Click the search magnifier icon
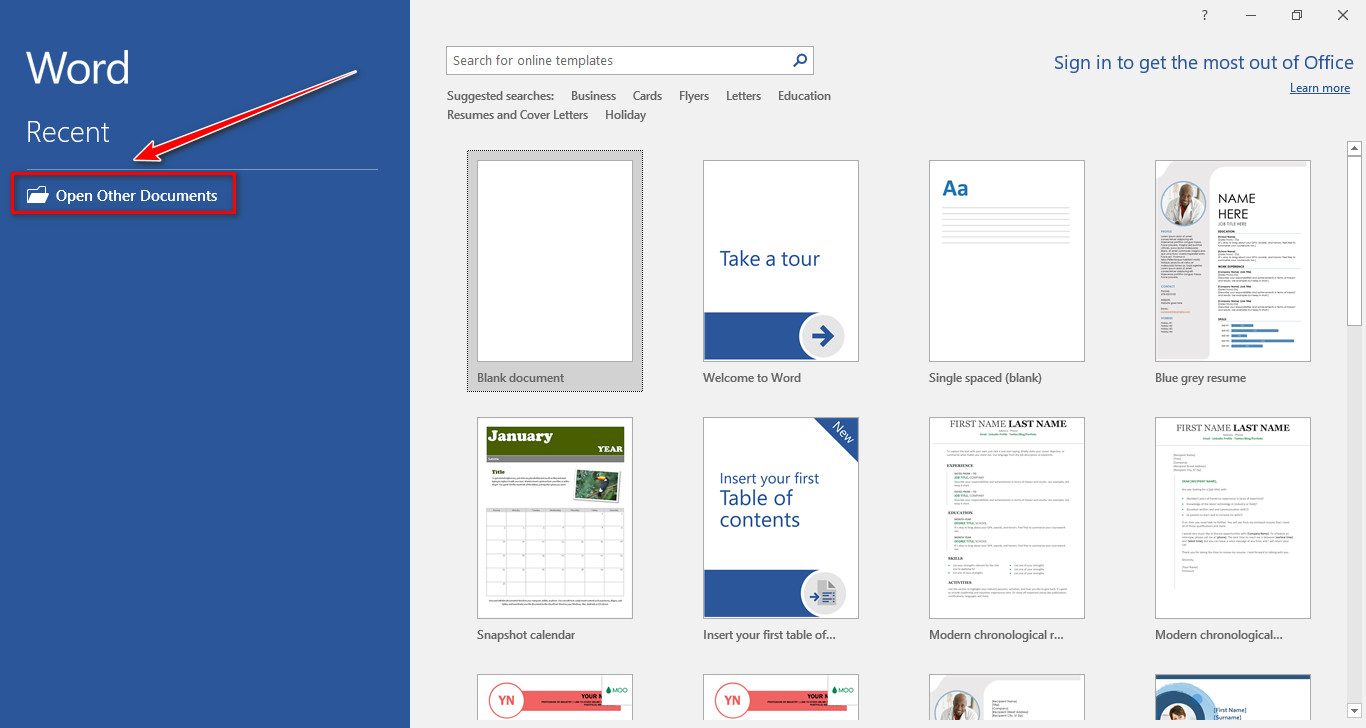The height and width of the screenshot is (728, 1366). coord(800,60)
